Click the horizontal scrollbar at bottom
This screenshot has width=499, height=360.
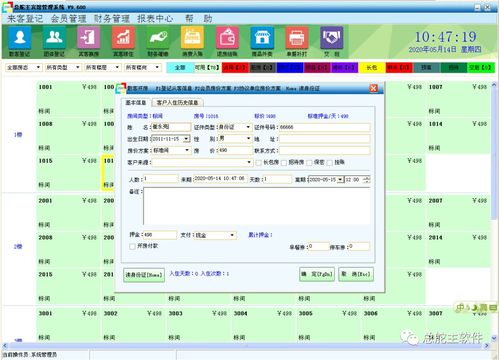click(247, 346)
